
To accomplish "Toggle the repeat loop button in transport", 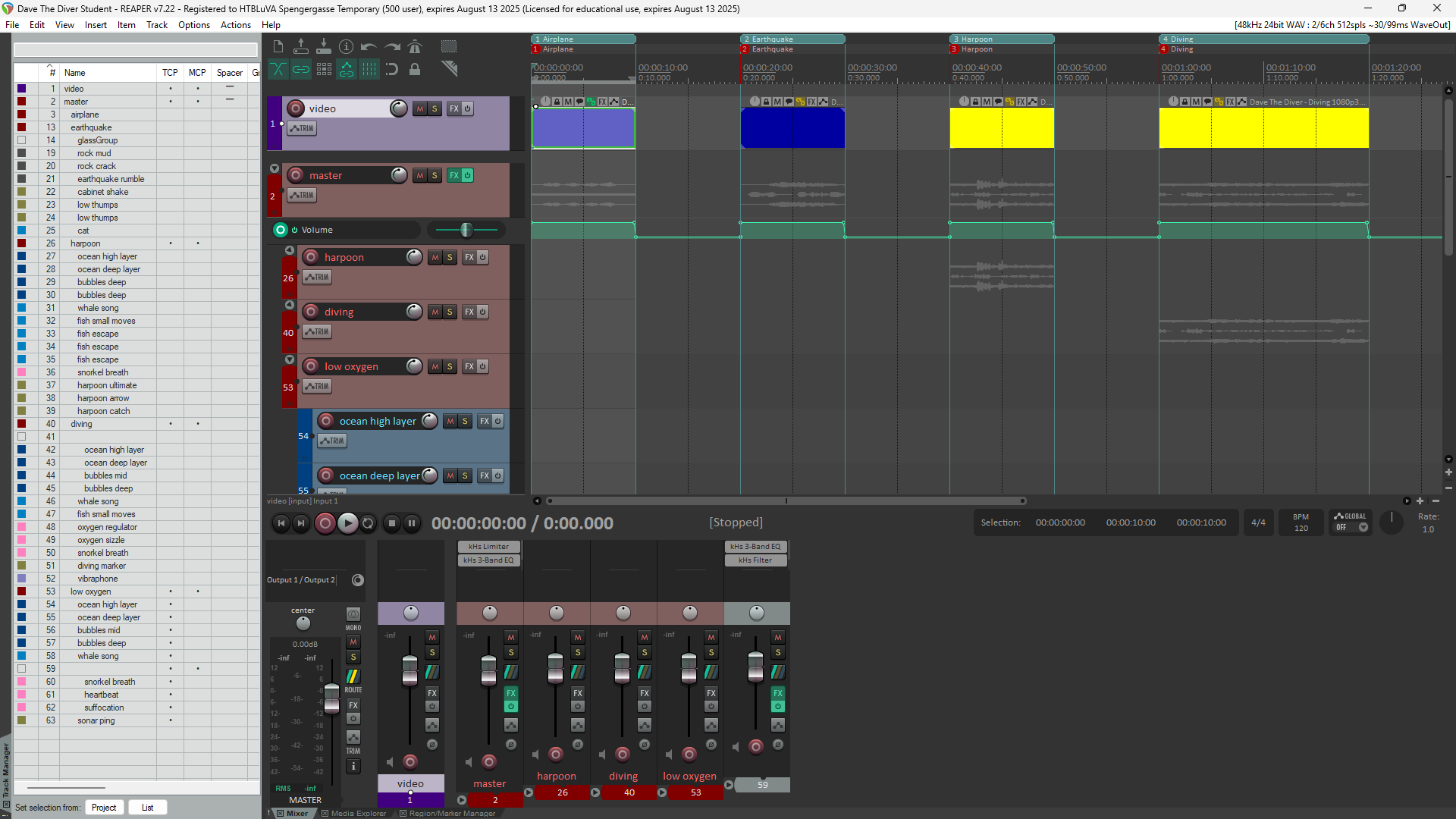I will click(x=368, y=523).
